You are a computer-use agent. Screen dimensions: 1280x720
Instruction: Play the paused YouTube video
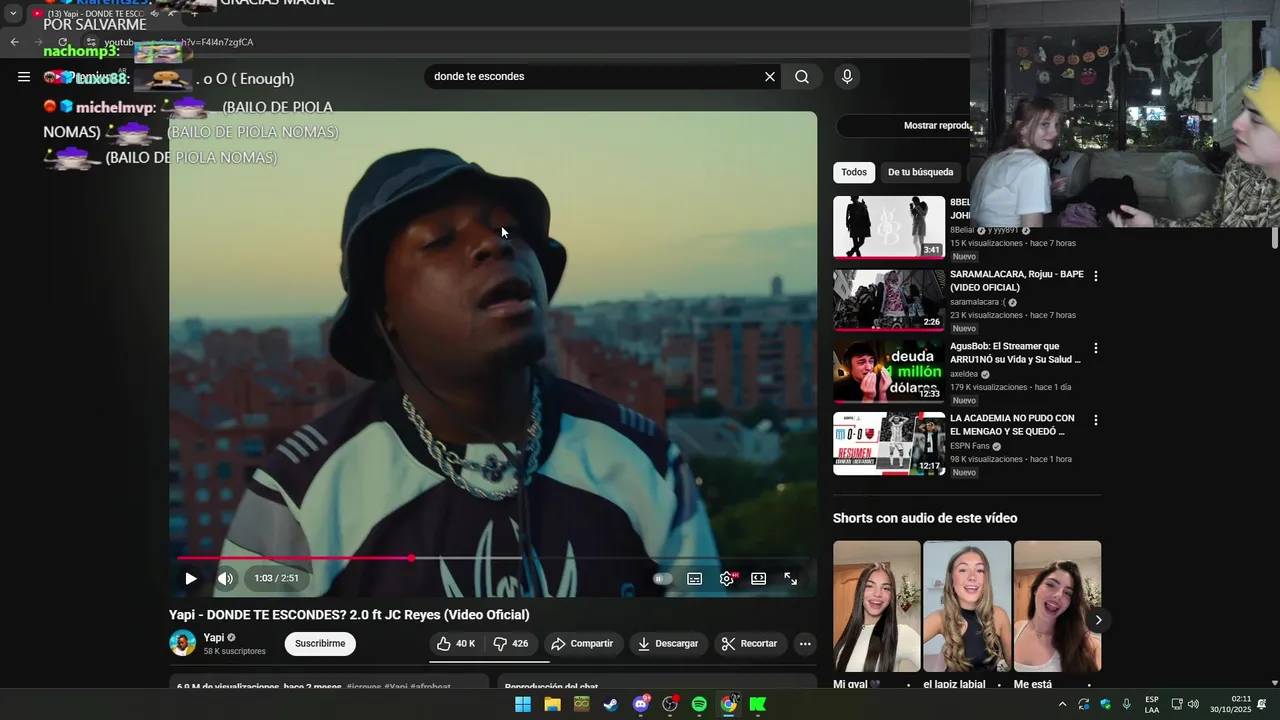point(190,578)
